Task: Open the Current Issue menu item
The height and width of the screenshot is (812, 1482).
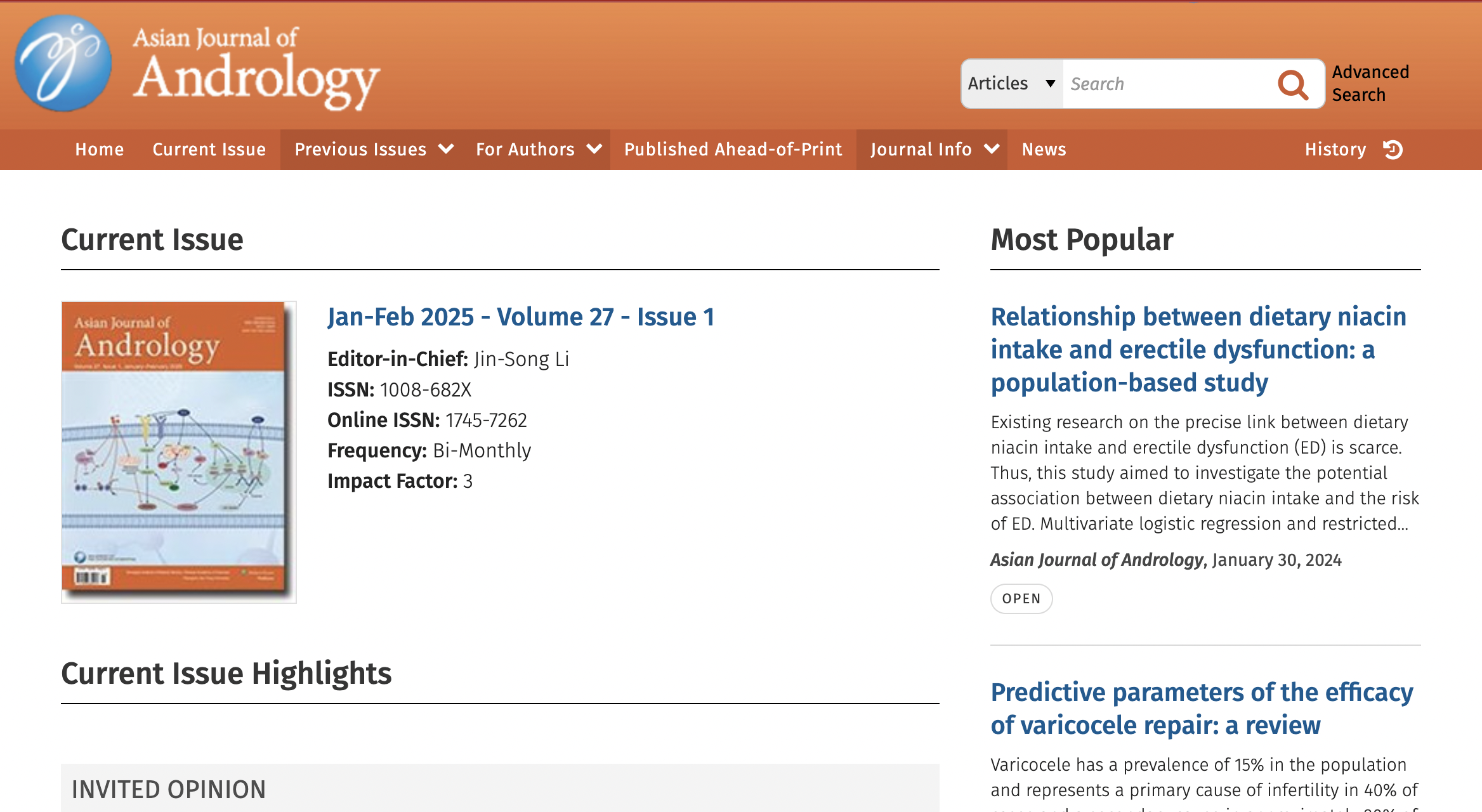Action: (209, 150)
